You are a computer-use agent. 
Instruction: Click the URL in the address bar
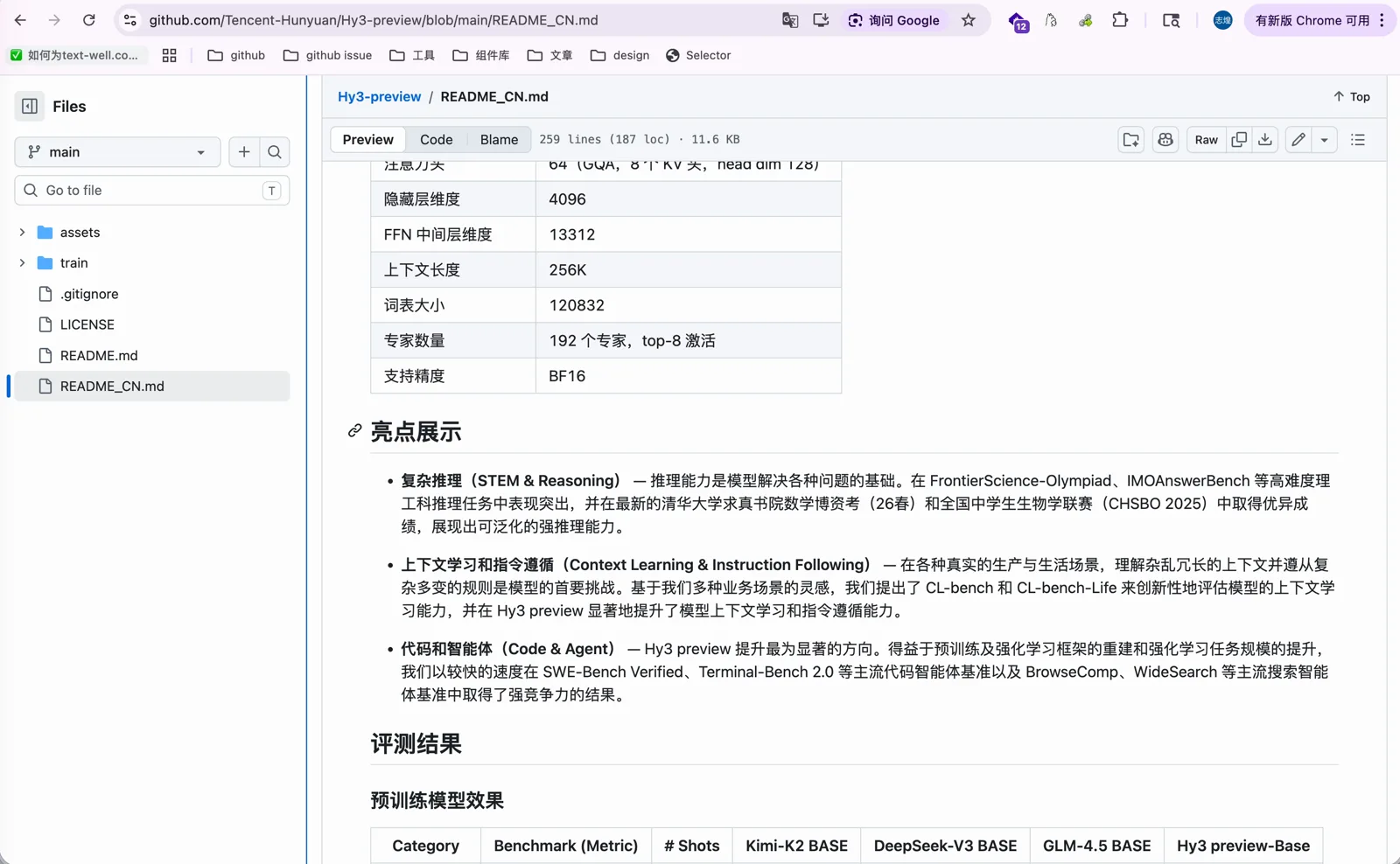point(374,20)
